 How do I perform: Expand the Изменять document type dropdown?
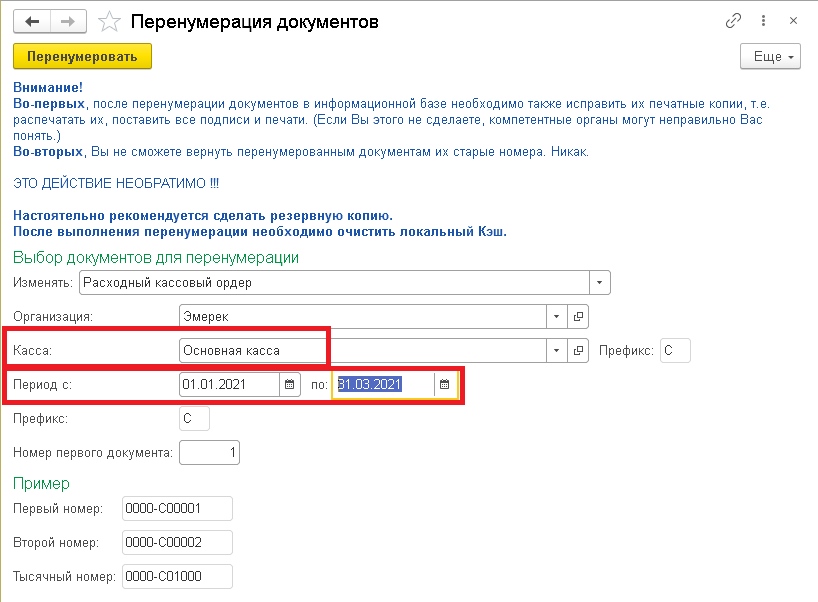click(x=599, y=282)
